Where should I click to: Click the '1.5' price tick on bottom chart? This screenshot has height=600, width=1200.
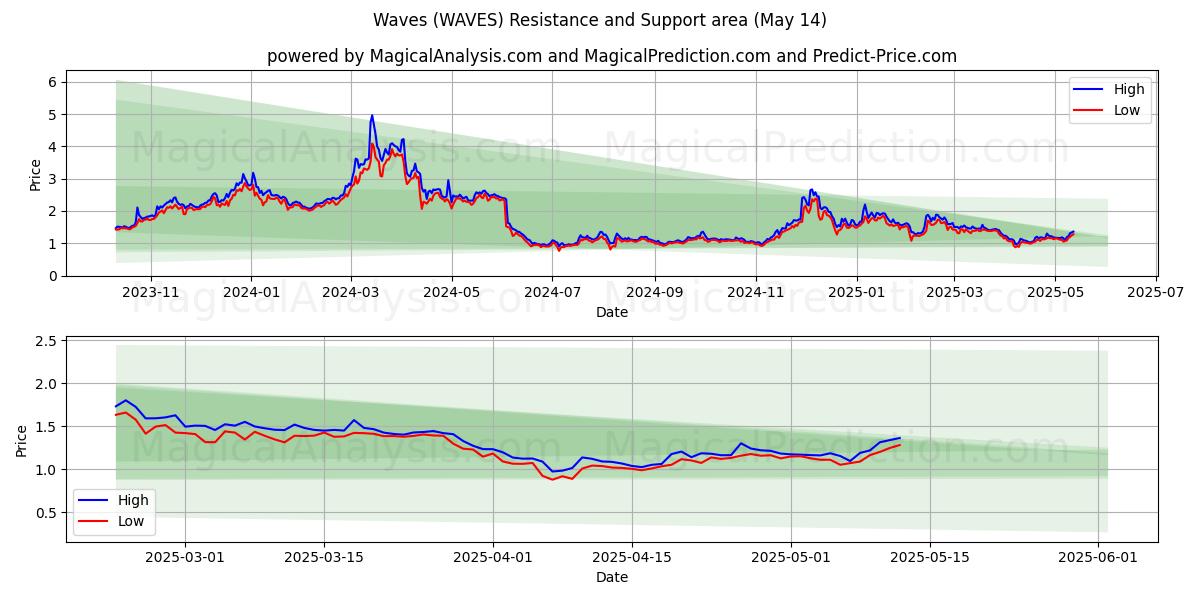[48, 427]
